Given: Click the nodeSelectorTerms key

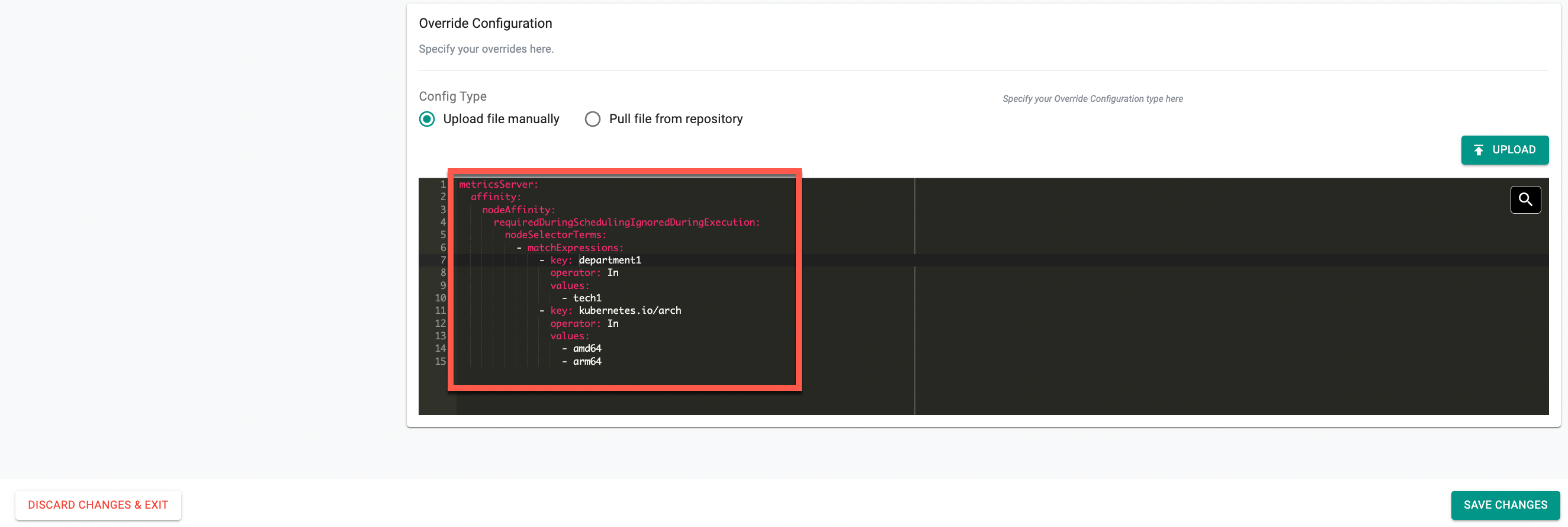Looking at the screenshot, I should 554,235.
